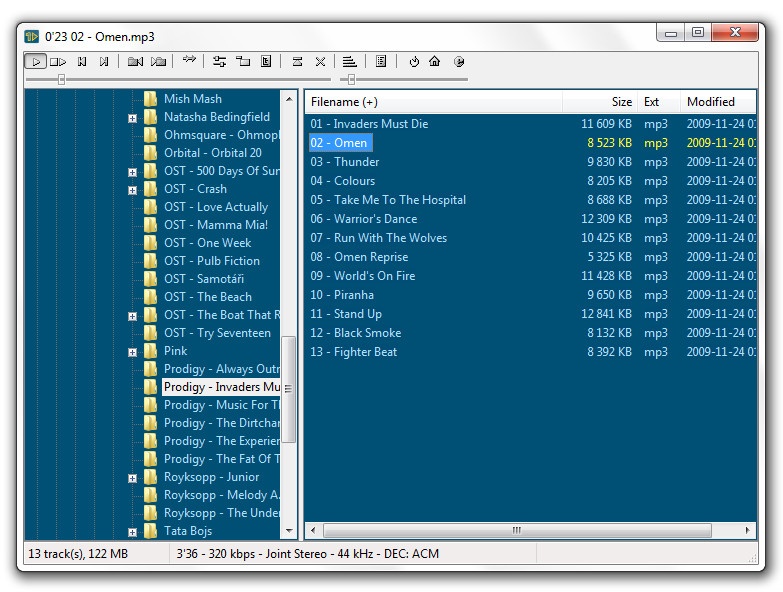
Task: Click file list scroll right arrow
Action: [747, 530]
